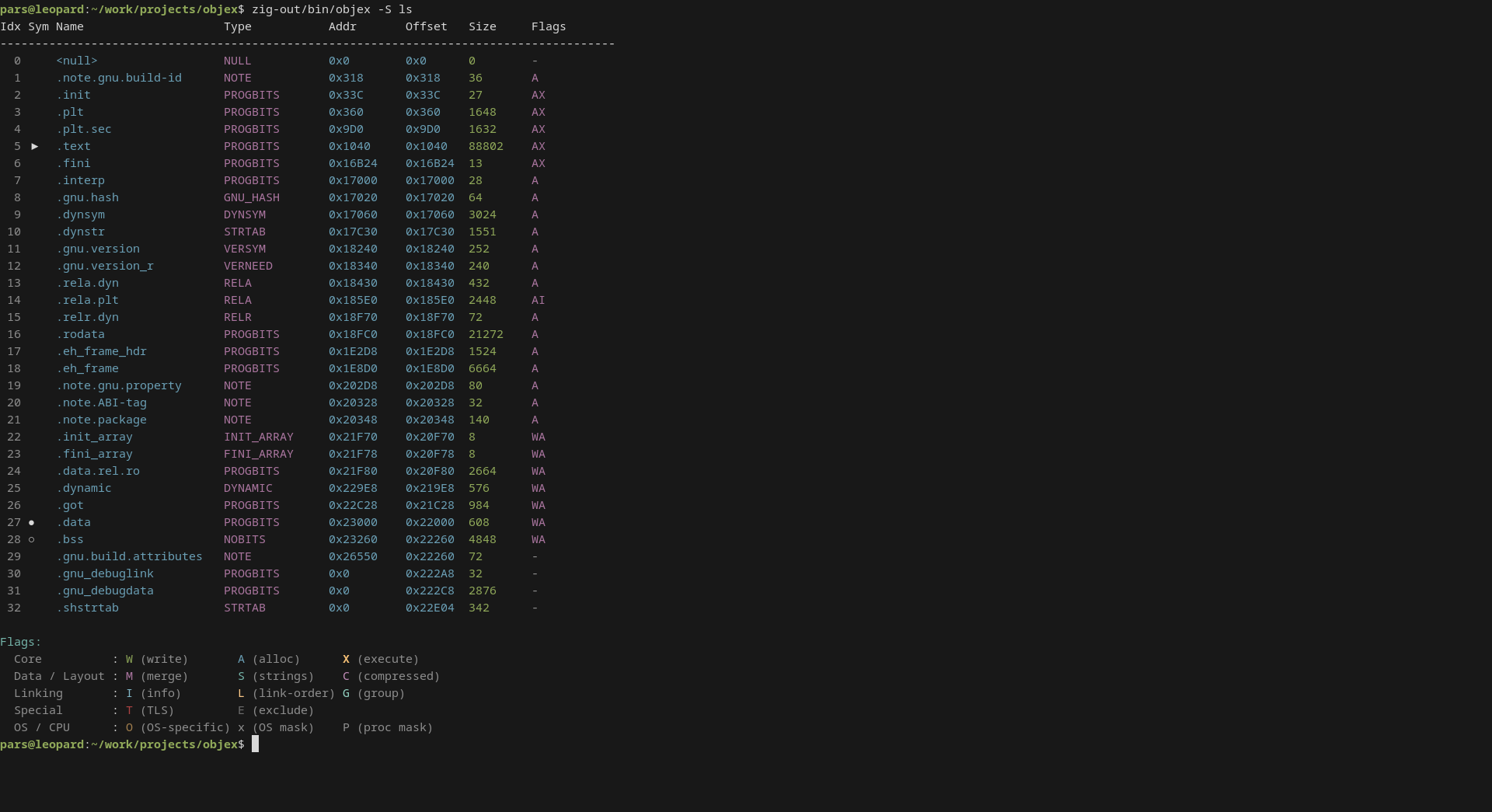
Task: Click the '.gnu_debuglink' section name
Action: coord(105,573)
